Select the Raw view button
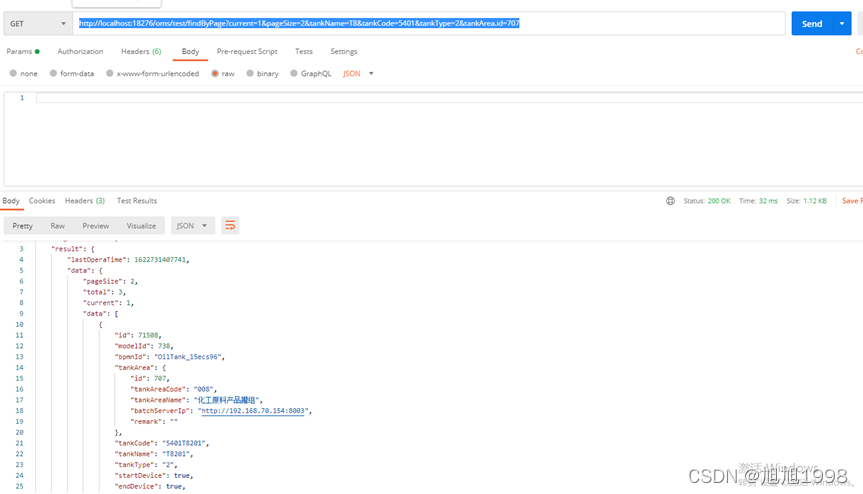The image size is (863, 494). point(58,226)
